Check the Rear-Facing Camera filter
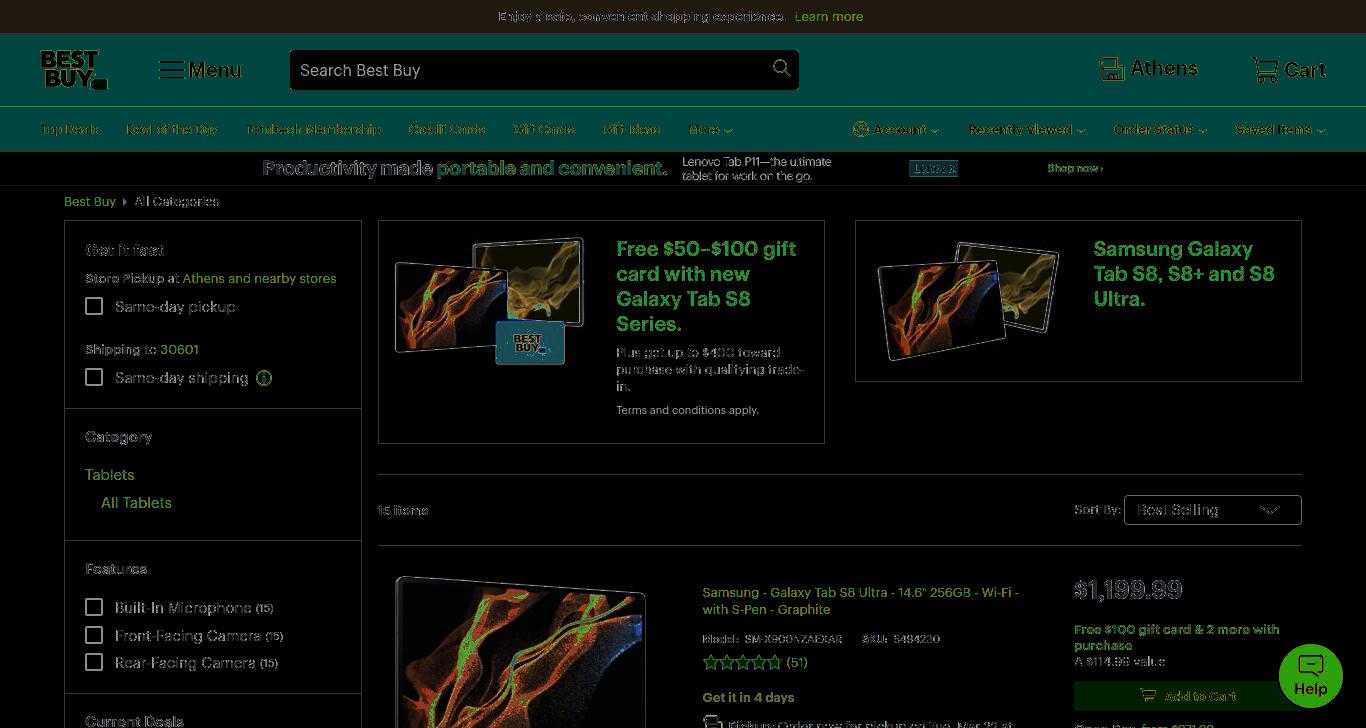1366x728 pixels. pos(94,662)
